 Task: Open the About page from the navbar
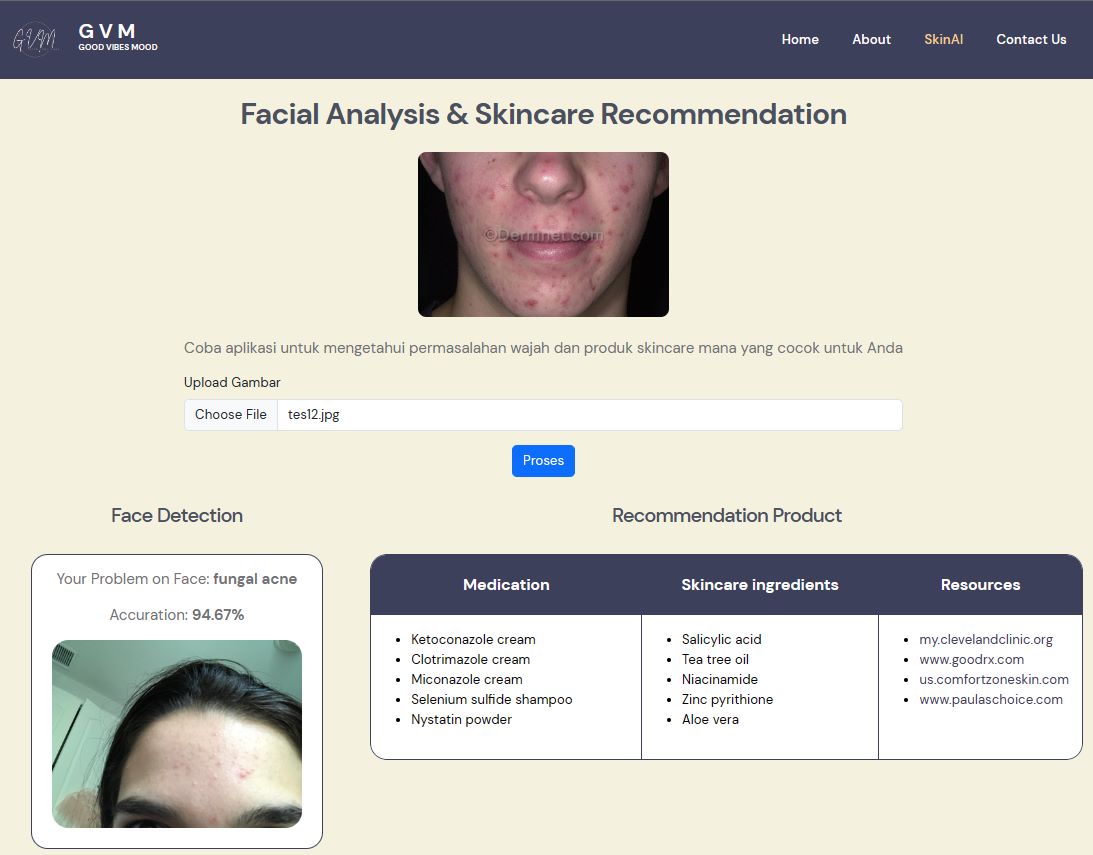click(871, 39)
